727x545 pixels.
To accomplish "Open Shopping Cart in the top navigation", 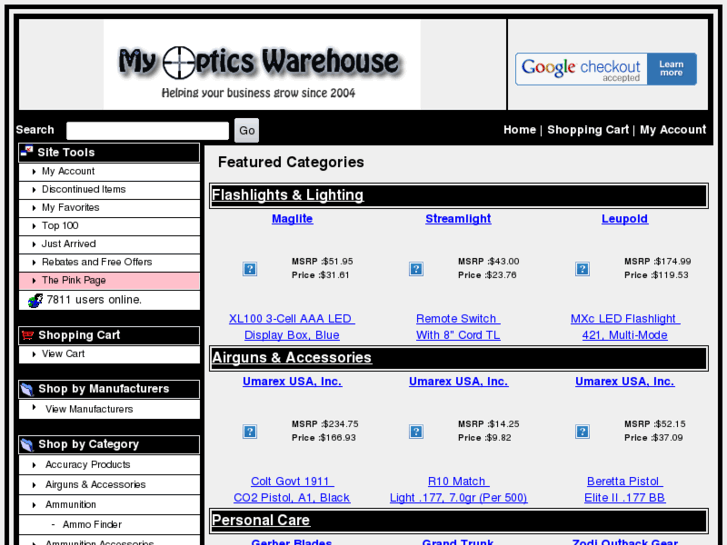I will tap(588, 130).
